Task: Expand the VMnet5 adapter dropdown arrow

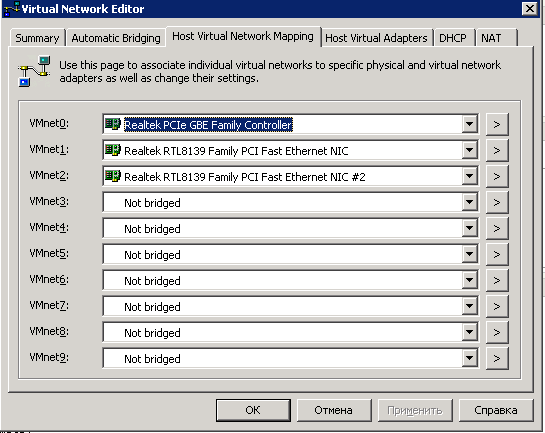Action: point(469,254)
